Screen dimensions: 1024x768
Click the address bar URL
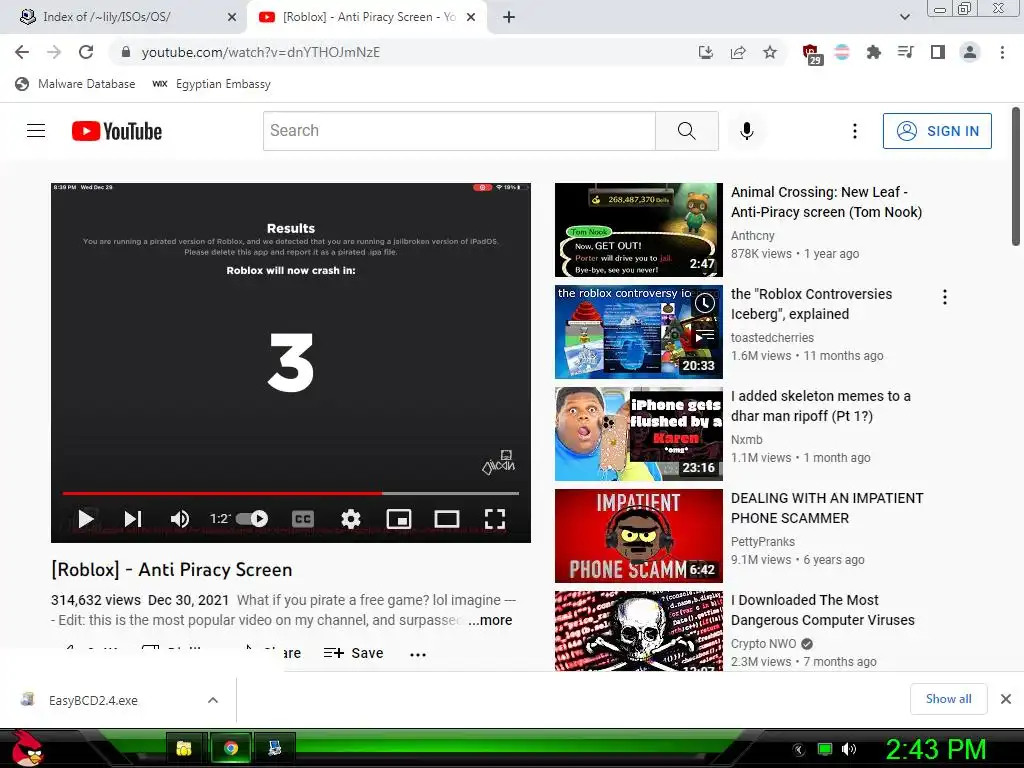coord(261,52)
